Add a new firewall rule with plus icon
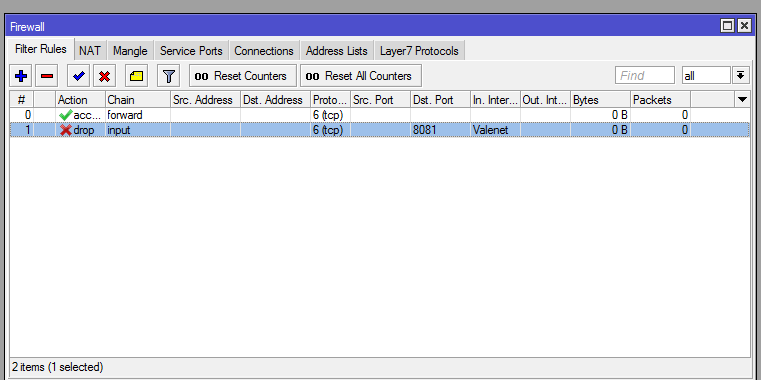Image resolution: width=761 pixels, height=380 pixels. (x=21, y=76)
